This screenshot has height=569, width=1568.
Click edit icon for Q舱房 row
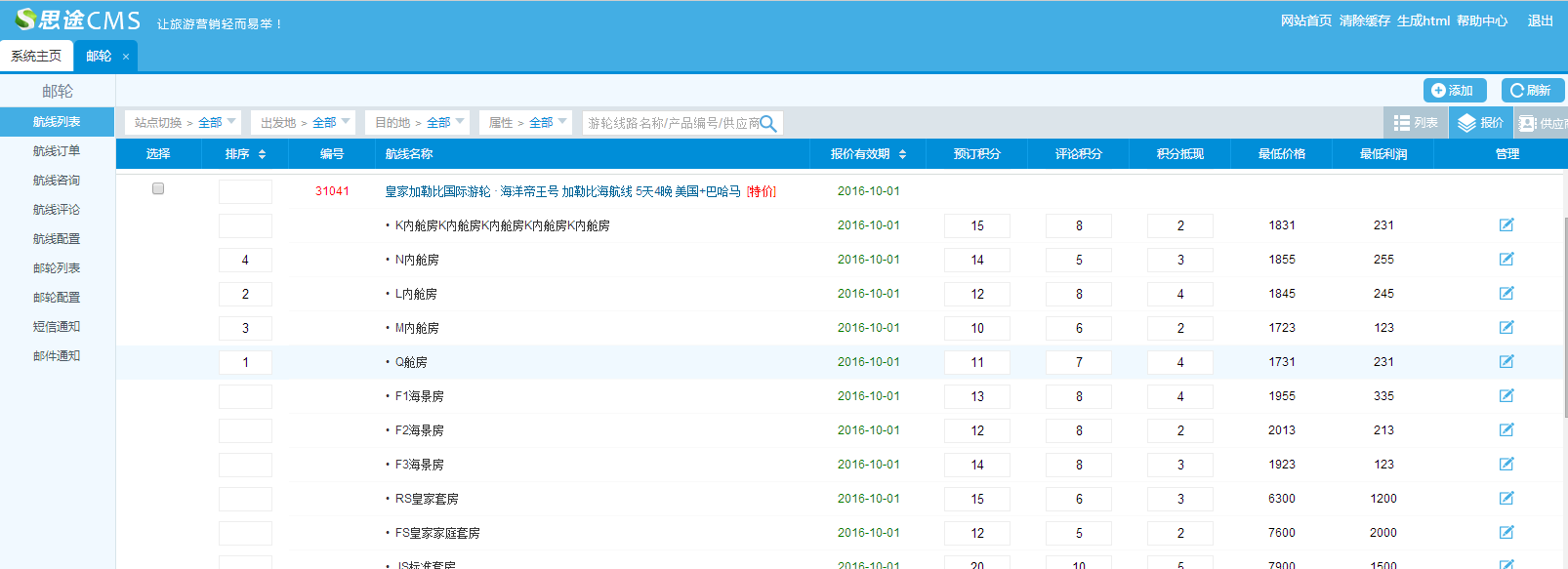click(x=1506, y=362)
